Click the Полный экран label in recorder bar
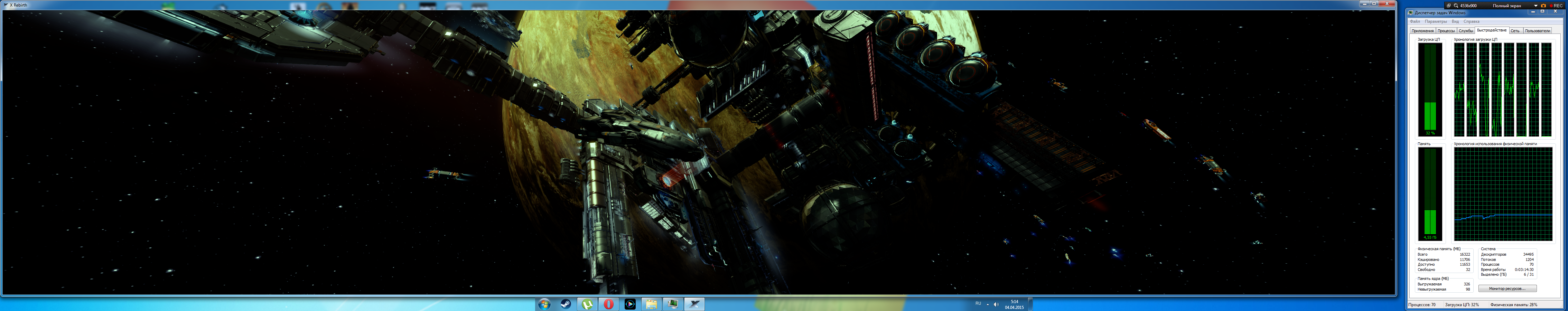This screenshot has width=1568, height=311. 1506,6
